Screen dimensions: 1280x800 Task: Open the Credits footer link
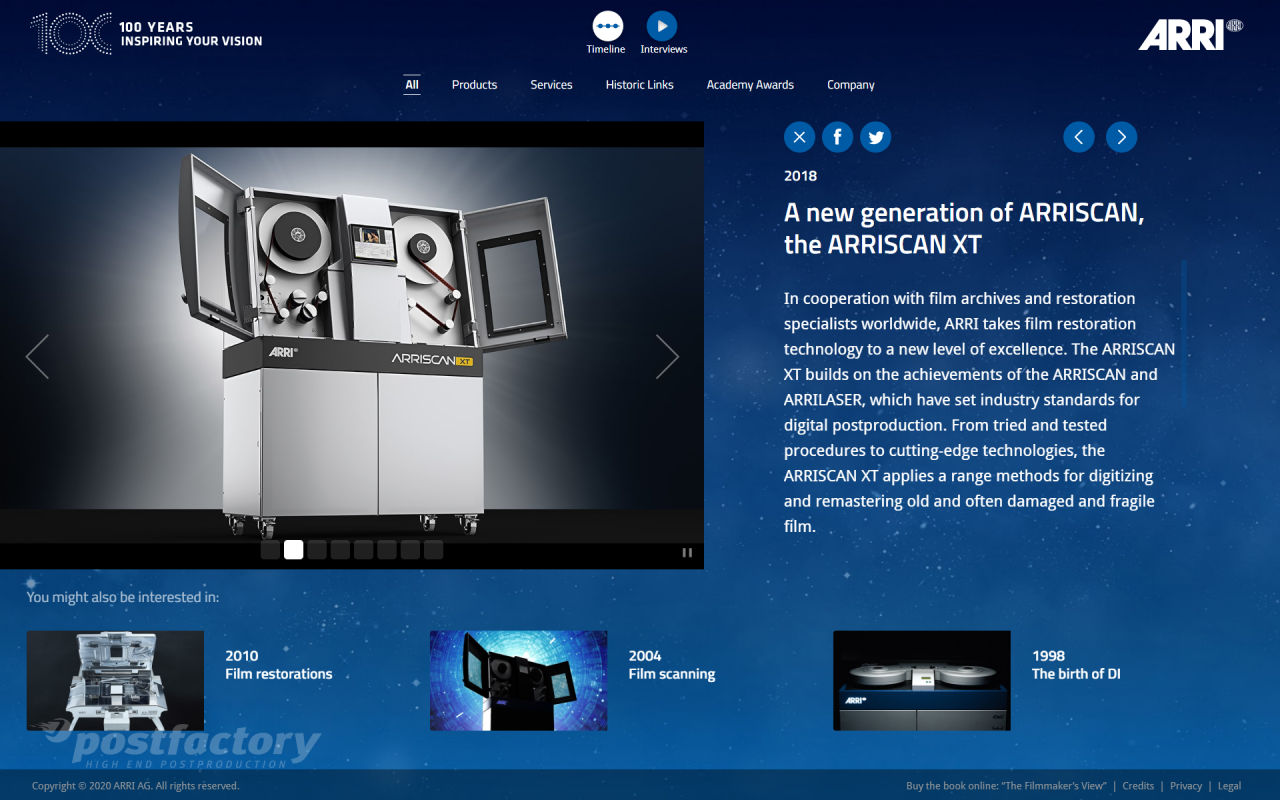point(1138,786)
